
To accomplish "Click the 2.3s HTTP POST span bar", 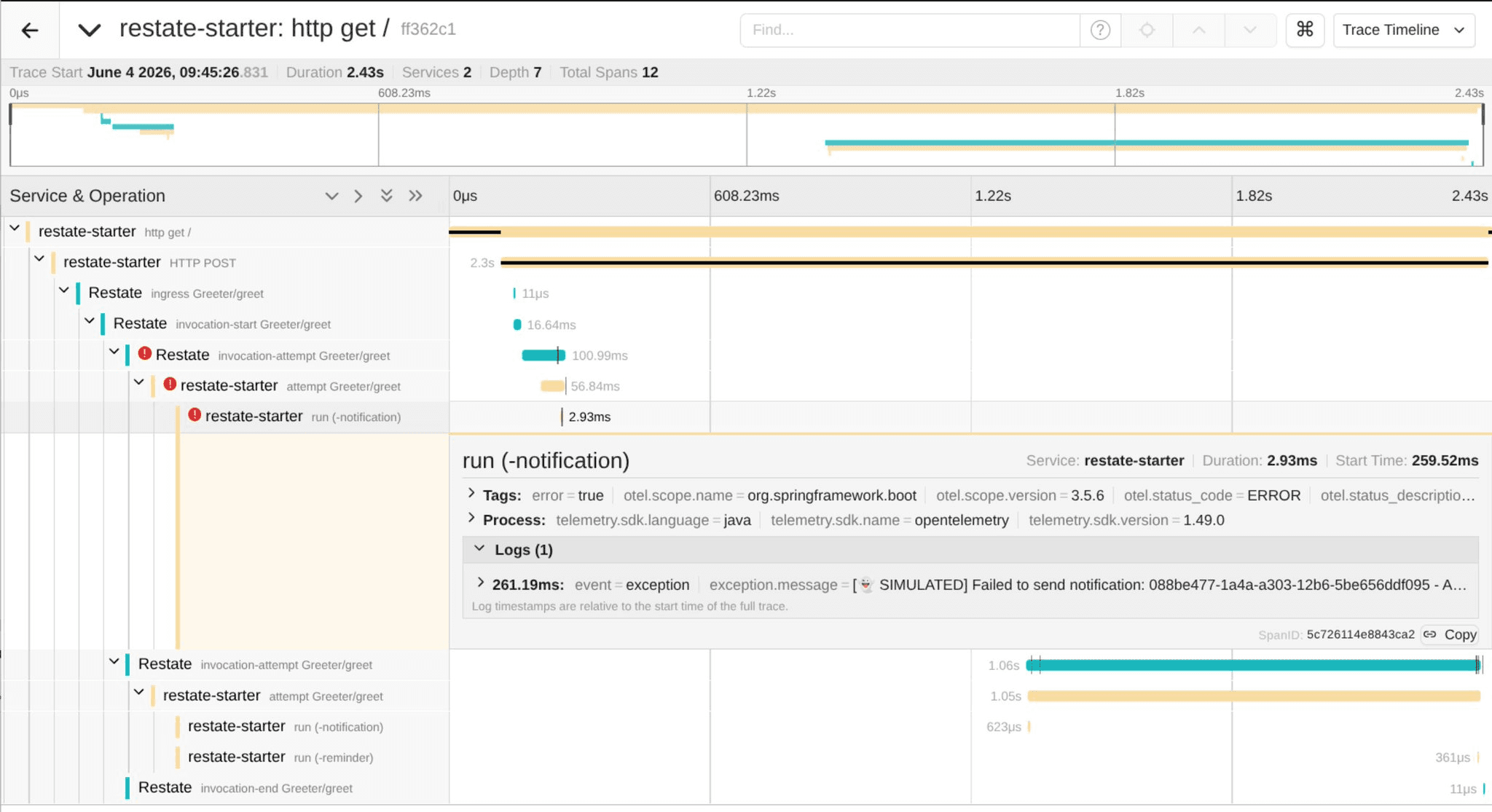I will pyautogui.click(x=994, y=263).
